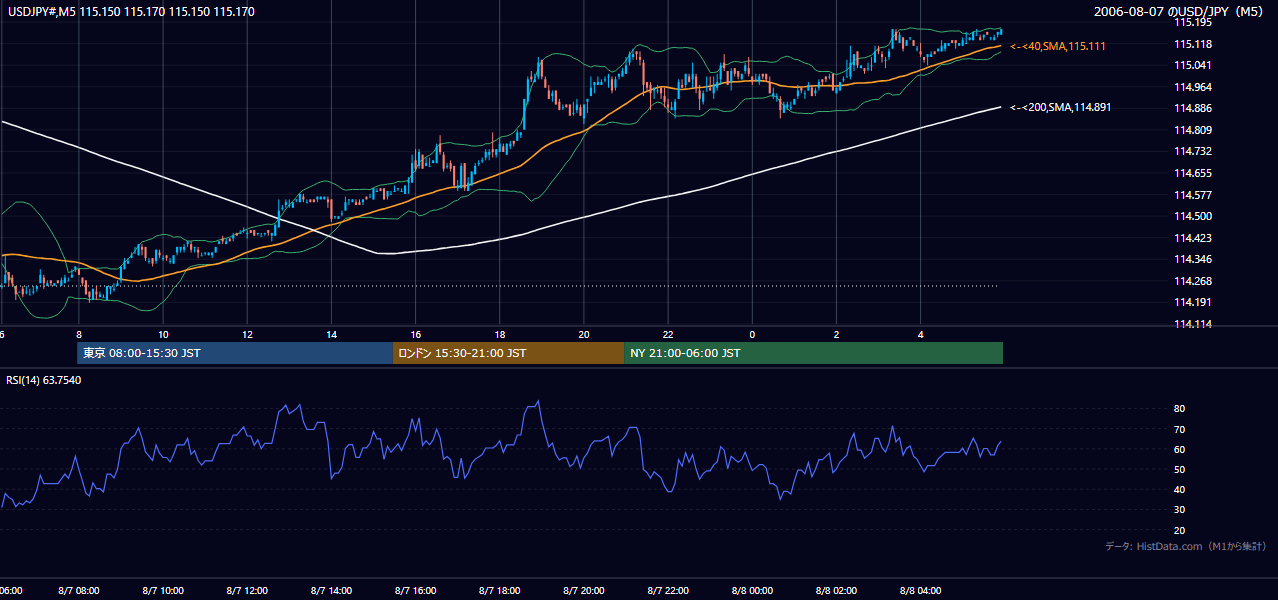Click the 8/8 02:00 time label
The image size is (1278, 600).
coord(836,591)
